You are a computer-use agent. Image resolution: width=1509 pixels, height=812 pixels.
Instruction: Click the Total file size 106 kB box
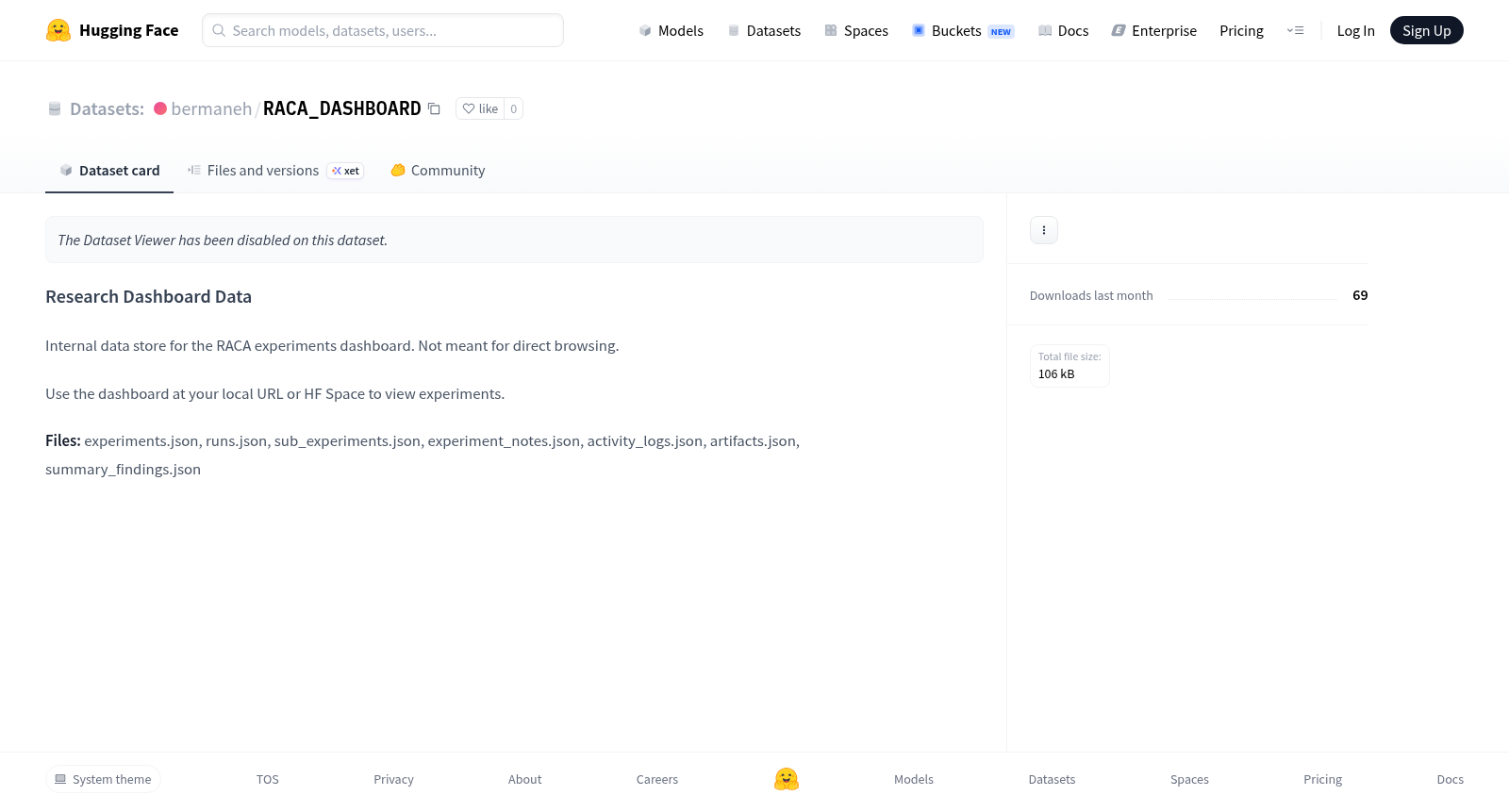(1070, 365)
